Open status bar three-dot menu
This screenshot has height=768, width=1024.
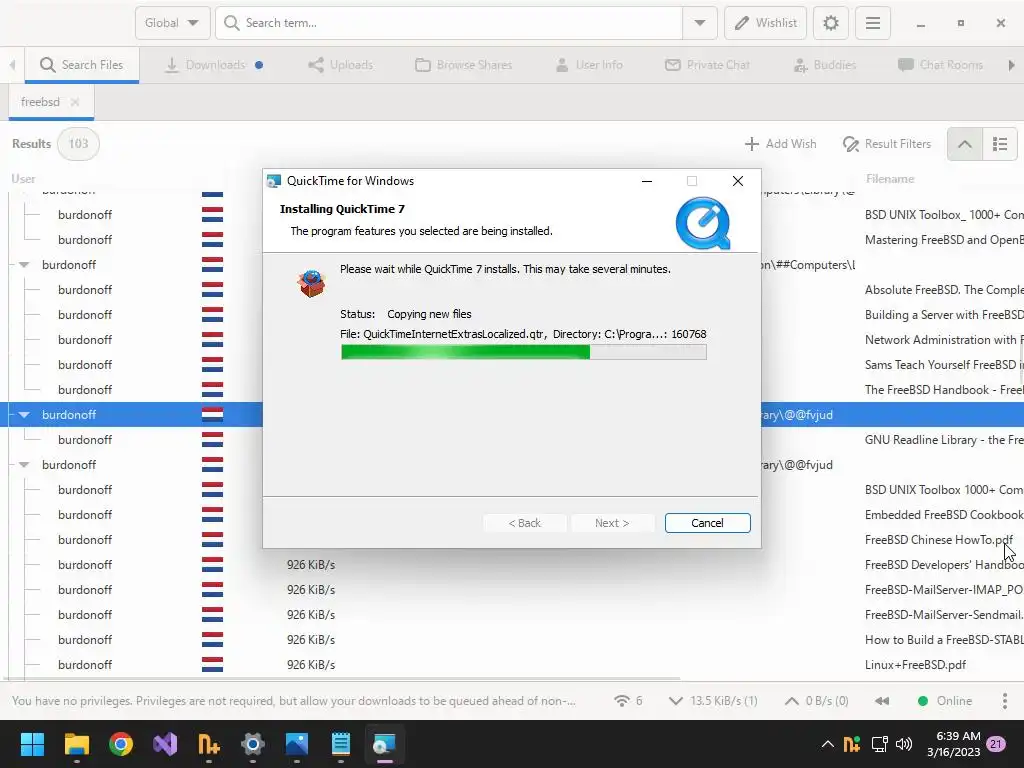(x=1004, y=701)
